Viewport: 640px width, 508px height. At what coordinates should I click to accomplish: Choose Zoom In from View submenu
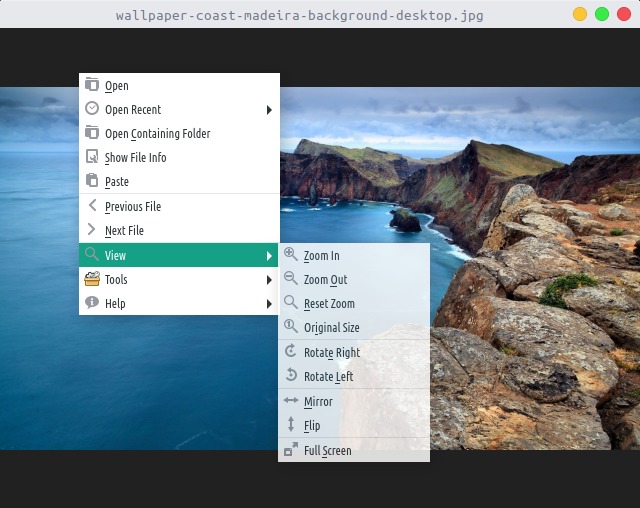[354, 255]
